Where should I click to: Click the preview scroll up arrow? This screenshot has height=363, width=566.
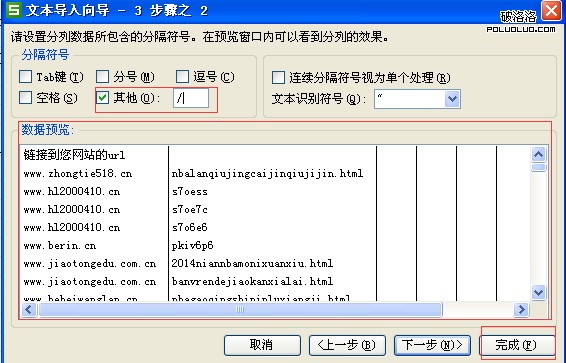pyautogui.click(x=539, y=155)
